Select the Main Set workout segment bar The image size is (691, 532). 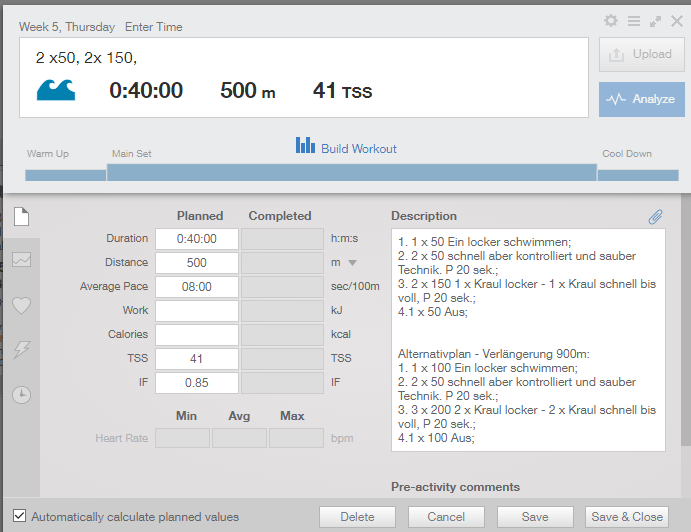click(350, 172)
